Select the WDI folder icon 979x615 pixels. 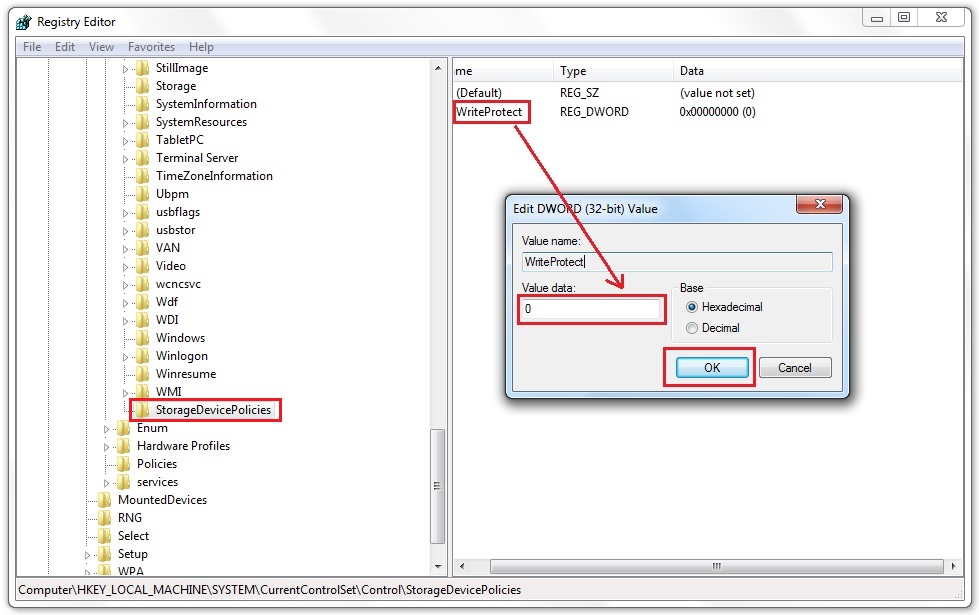142,320
